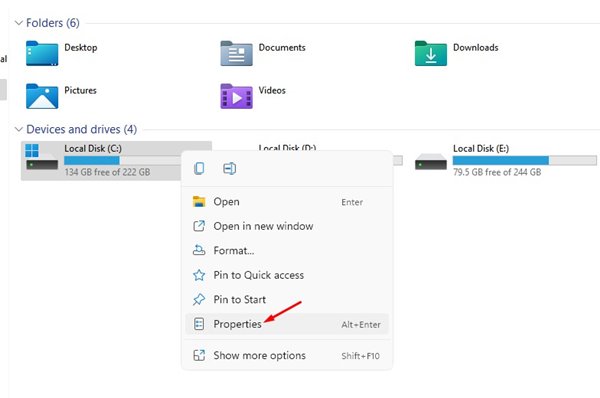Click the Rename icon in context menu
The width and height of the screenshot is (600, 398).
point(229,168)
